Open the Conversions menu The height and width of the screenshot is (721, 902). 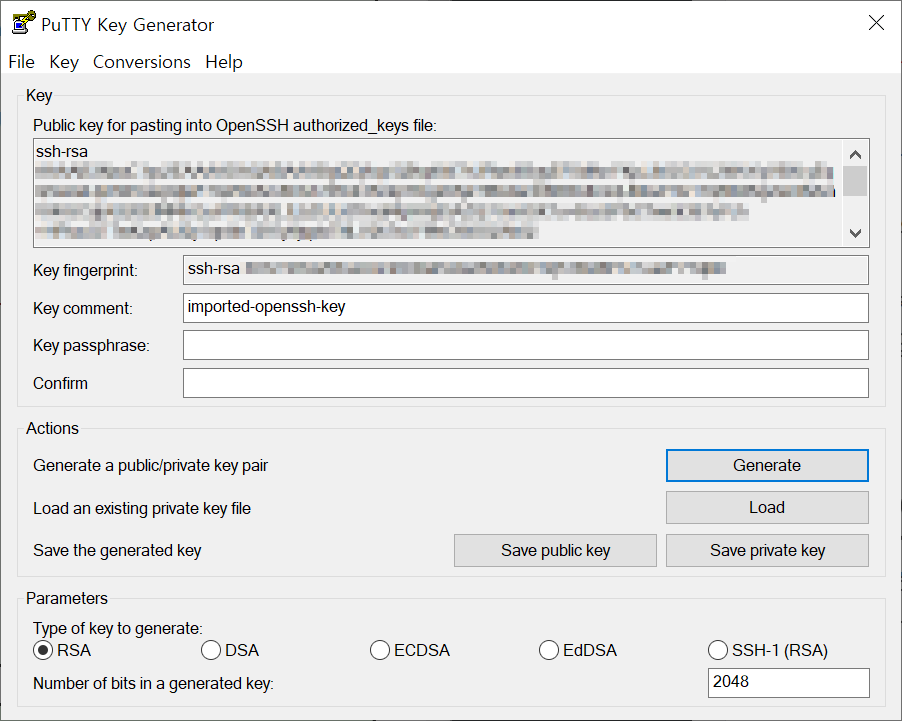[142, 62]
